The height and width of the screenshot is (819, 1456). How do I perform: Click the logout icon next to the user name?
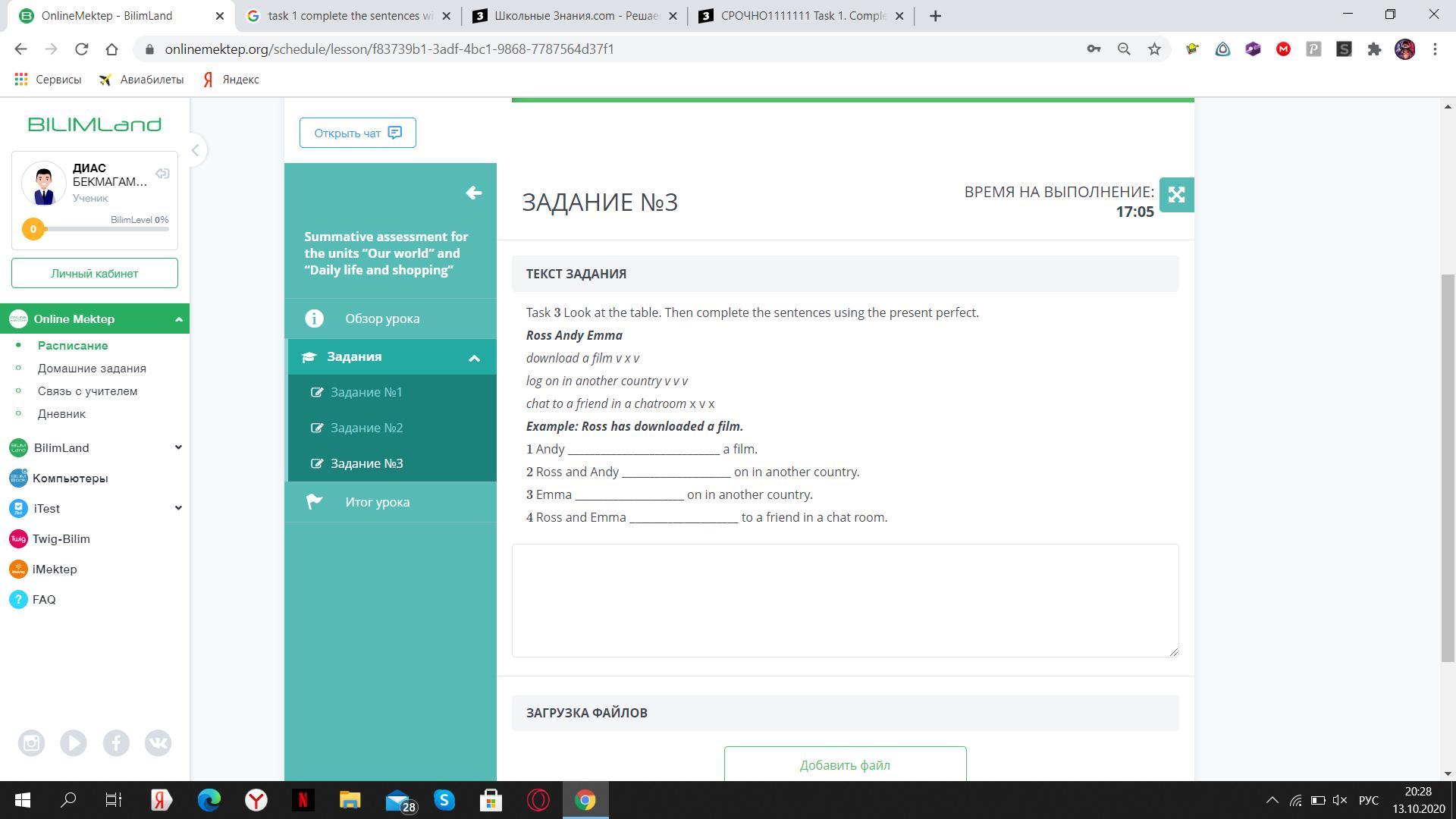tap(162, 174)
